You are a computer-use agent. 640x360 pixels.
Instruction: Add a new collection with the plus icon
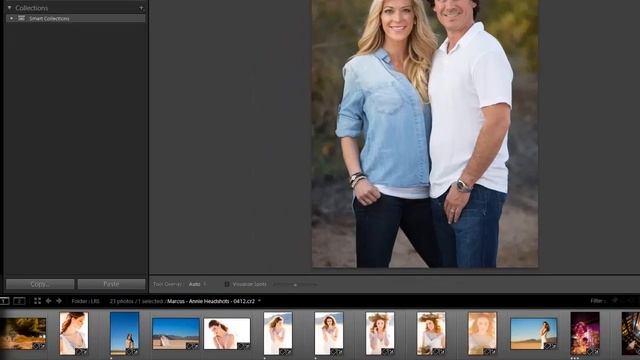pyautogui.click(x=141, y=8)
